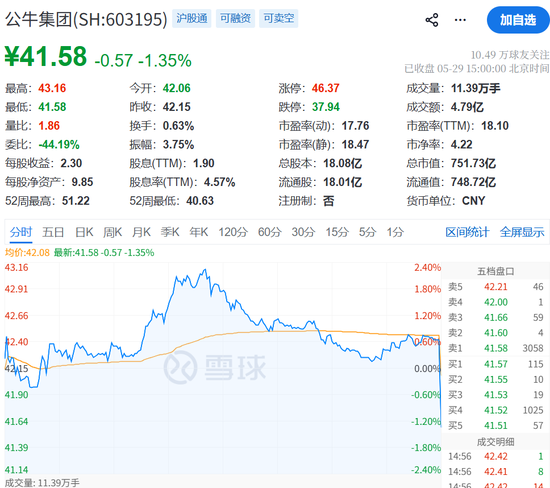Screen dimensions: 550x488
Task: Click the 均价:42.08 average price label
Action: [27, 253]
